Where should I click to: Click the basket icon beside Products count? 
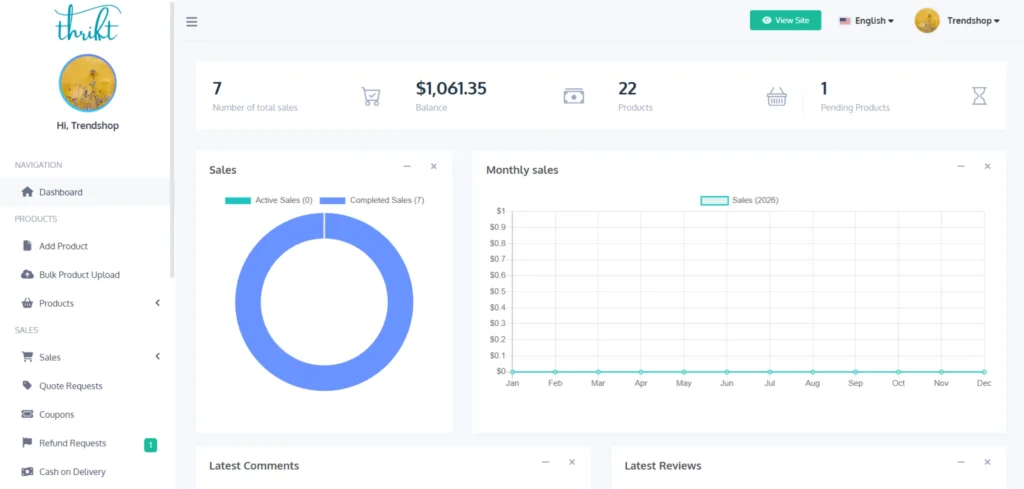(776, 96)
